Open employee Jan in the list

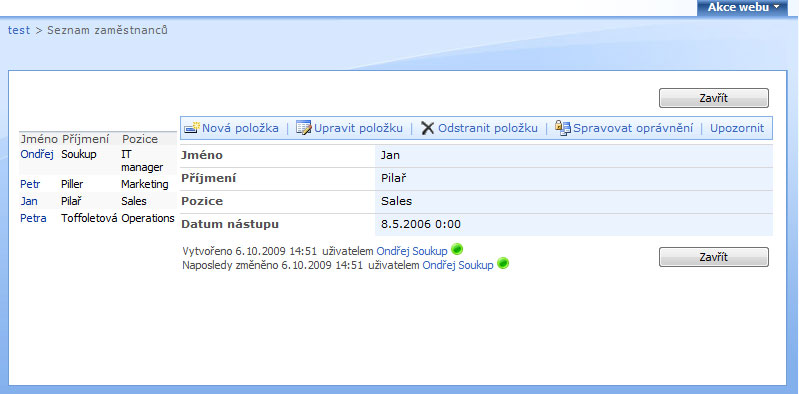[x=29, y=201]
